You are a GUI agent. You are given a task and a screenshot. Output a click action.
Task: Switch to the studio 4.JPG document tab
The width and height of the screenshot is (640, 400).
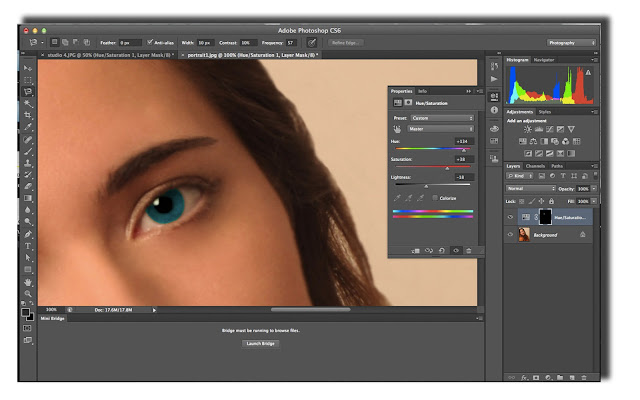[x=110, y=55]
